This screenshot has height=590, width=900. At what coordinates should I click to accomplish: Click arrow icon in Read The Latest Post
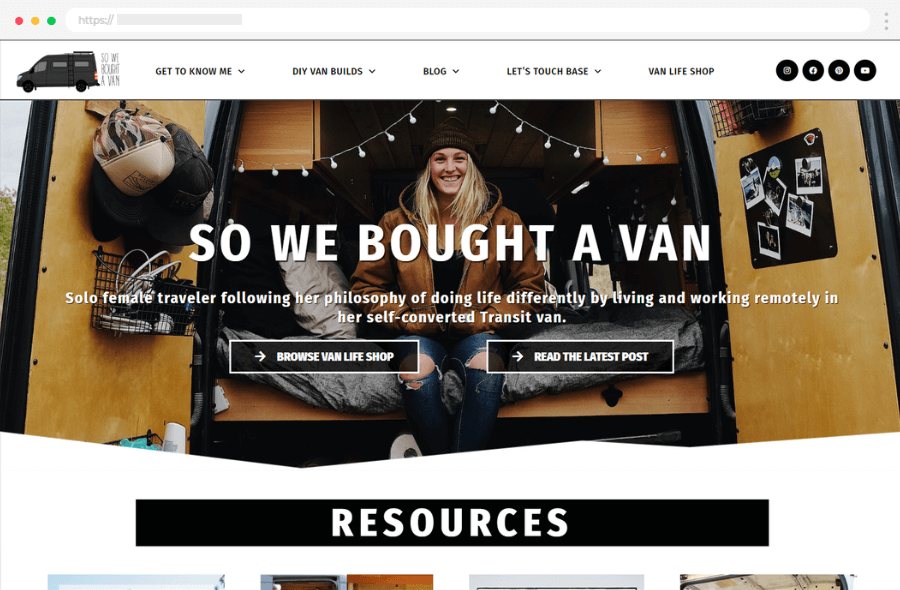pos(517,356)
